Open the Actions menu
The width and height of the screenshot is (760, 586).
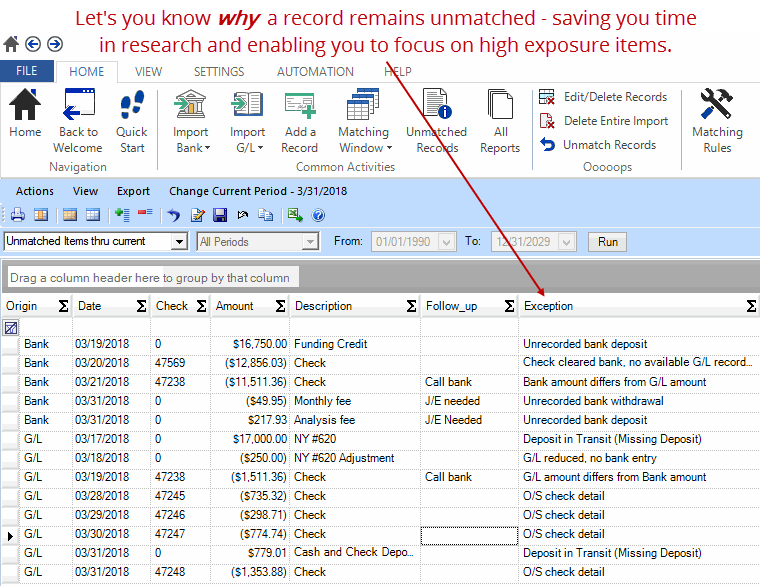click(35, 191)
